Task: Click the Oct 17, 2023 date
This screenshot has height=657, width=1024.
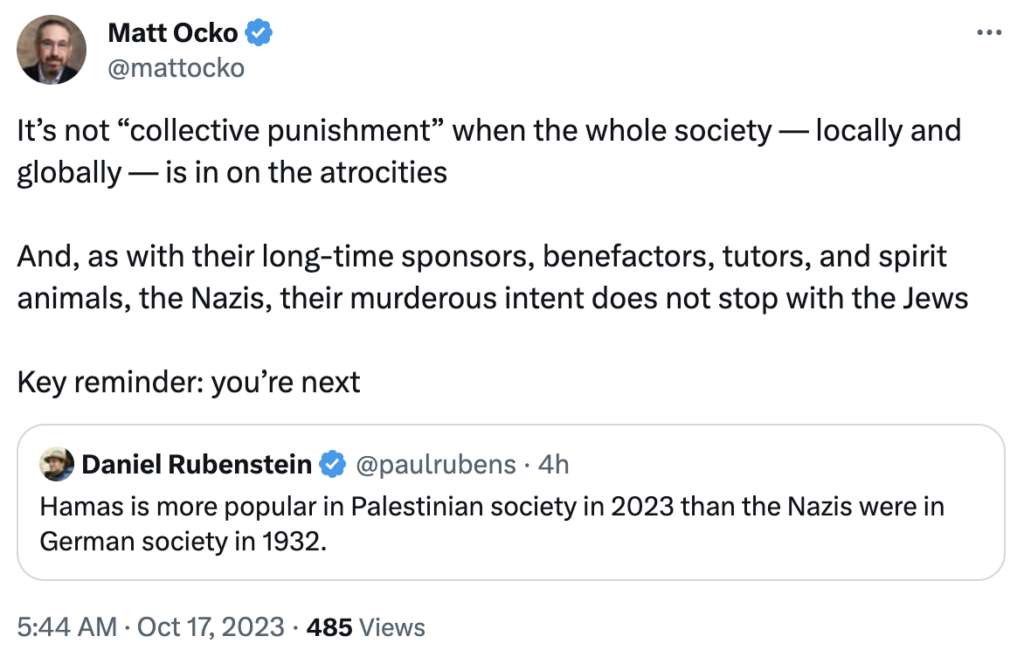Action: point(209,627)
